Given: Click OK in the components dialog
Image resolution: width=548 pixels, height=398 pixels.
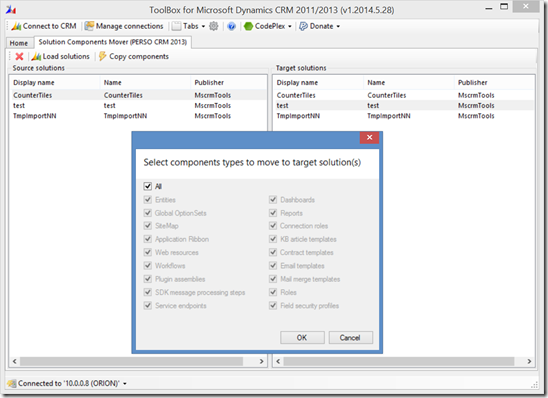Looking at the screenshot, I should click(x=302, y=338).
